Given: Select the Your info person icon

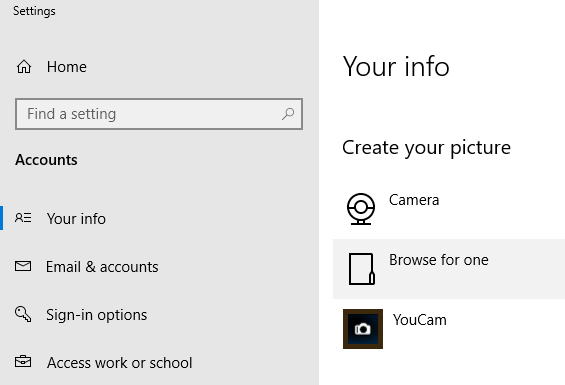Looking at the screenshot, I should tap(23, 218).
